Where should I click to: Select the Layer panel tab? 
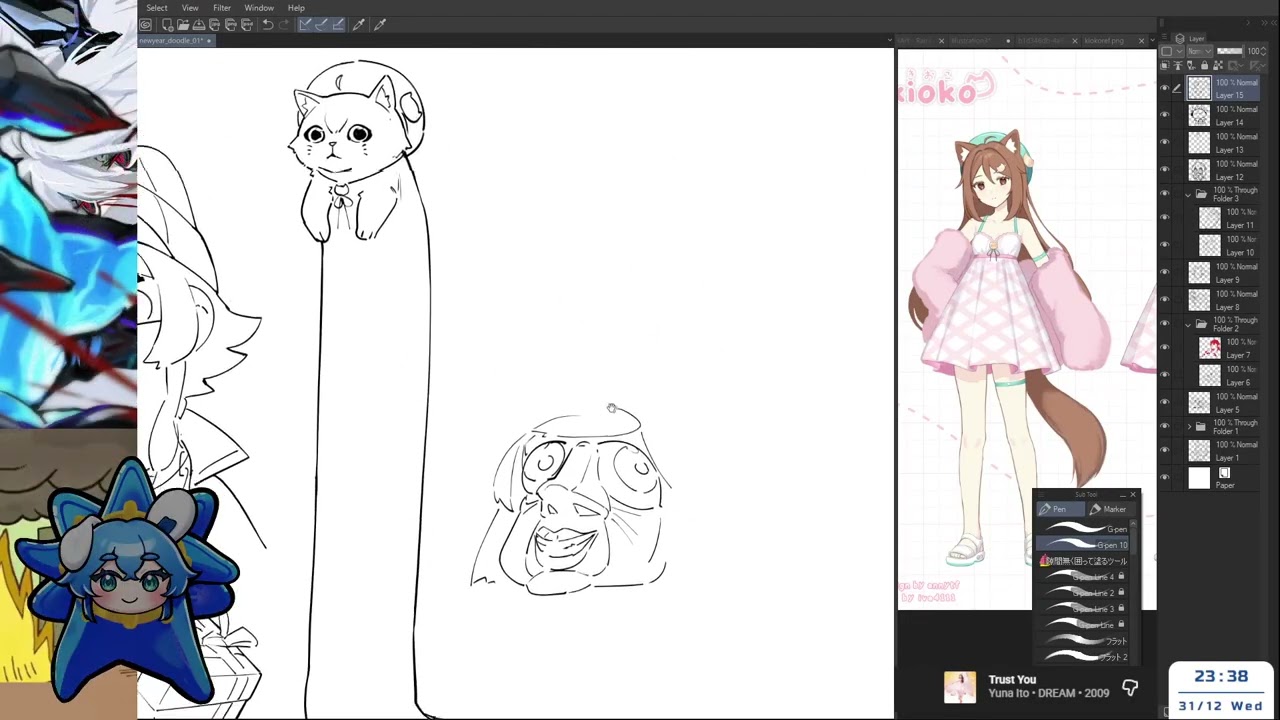pos(1190,38)
